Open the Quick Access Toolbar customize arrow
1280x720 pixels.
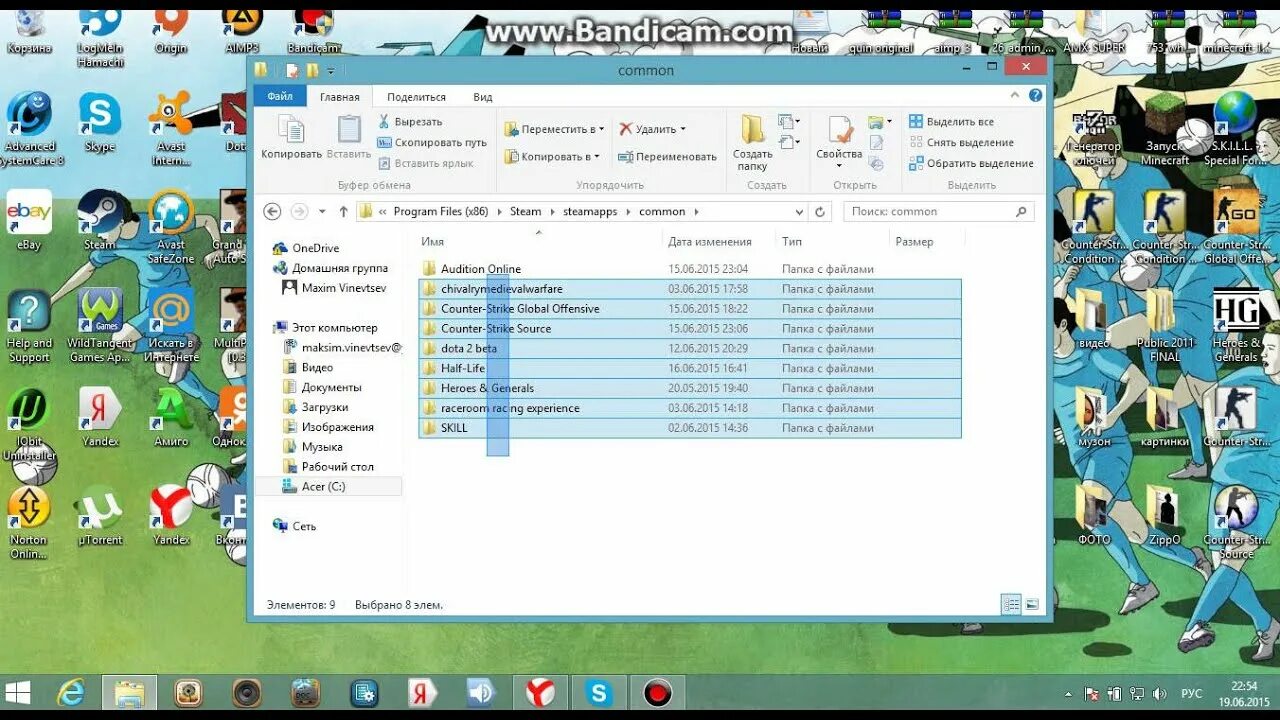pyautogui.click(x=331, y=71)
